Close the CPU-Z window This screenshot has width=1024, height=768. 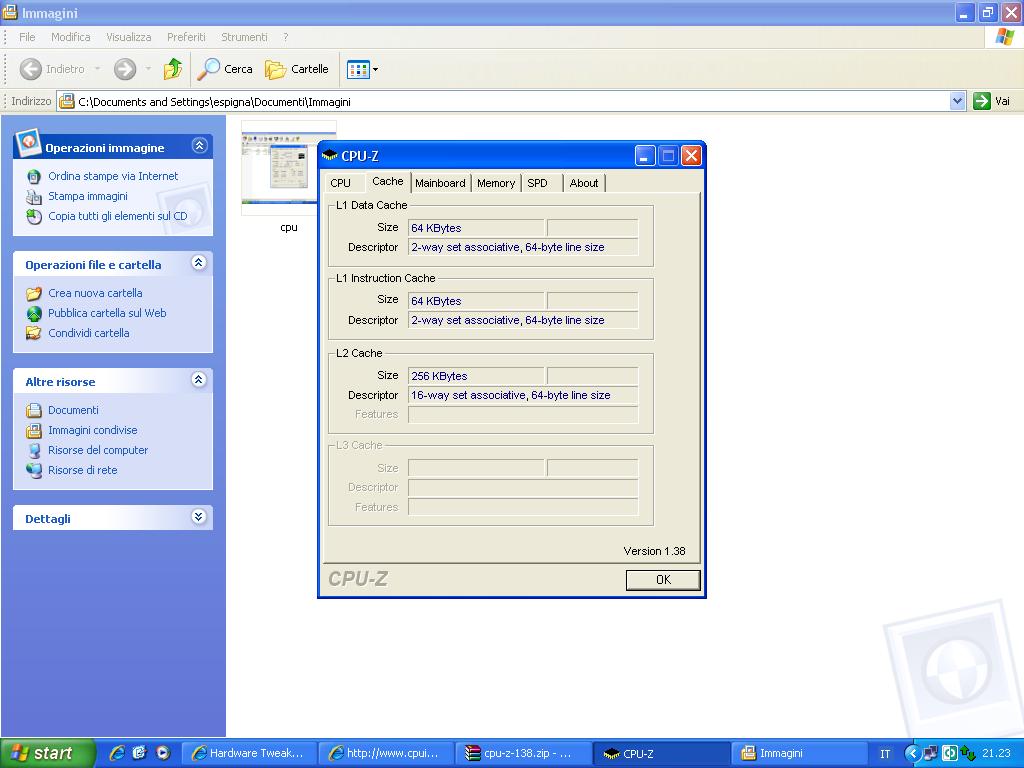point(691,155)
